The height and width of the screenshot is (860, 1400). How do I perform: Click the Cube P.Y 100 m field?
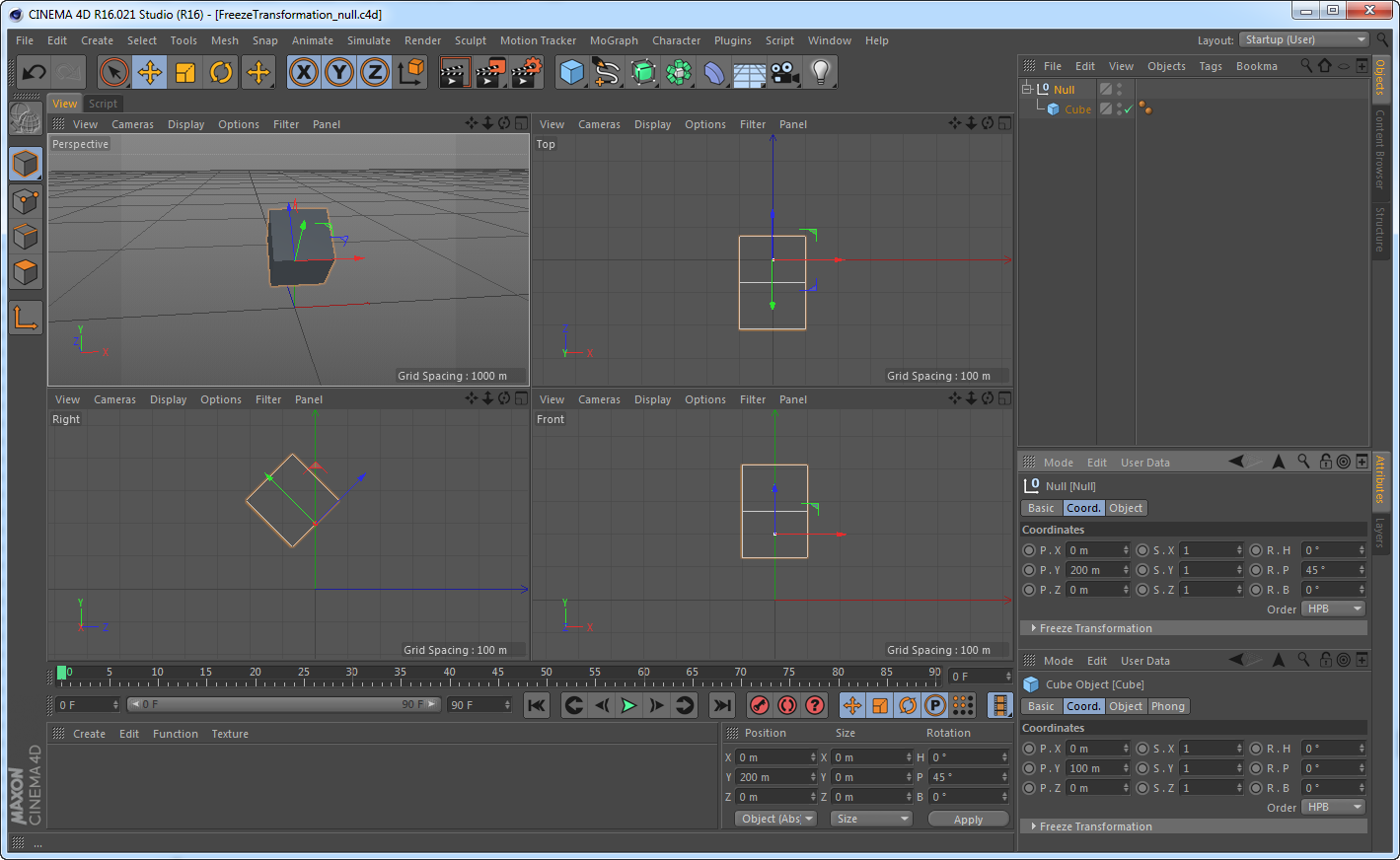tap(1097, 768)
